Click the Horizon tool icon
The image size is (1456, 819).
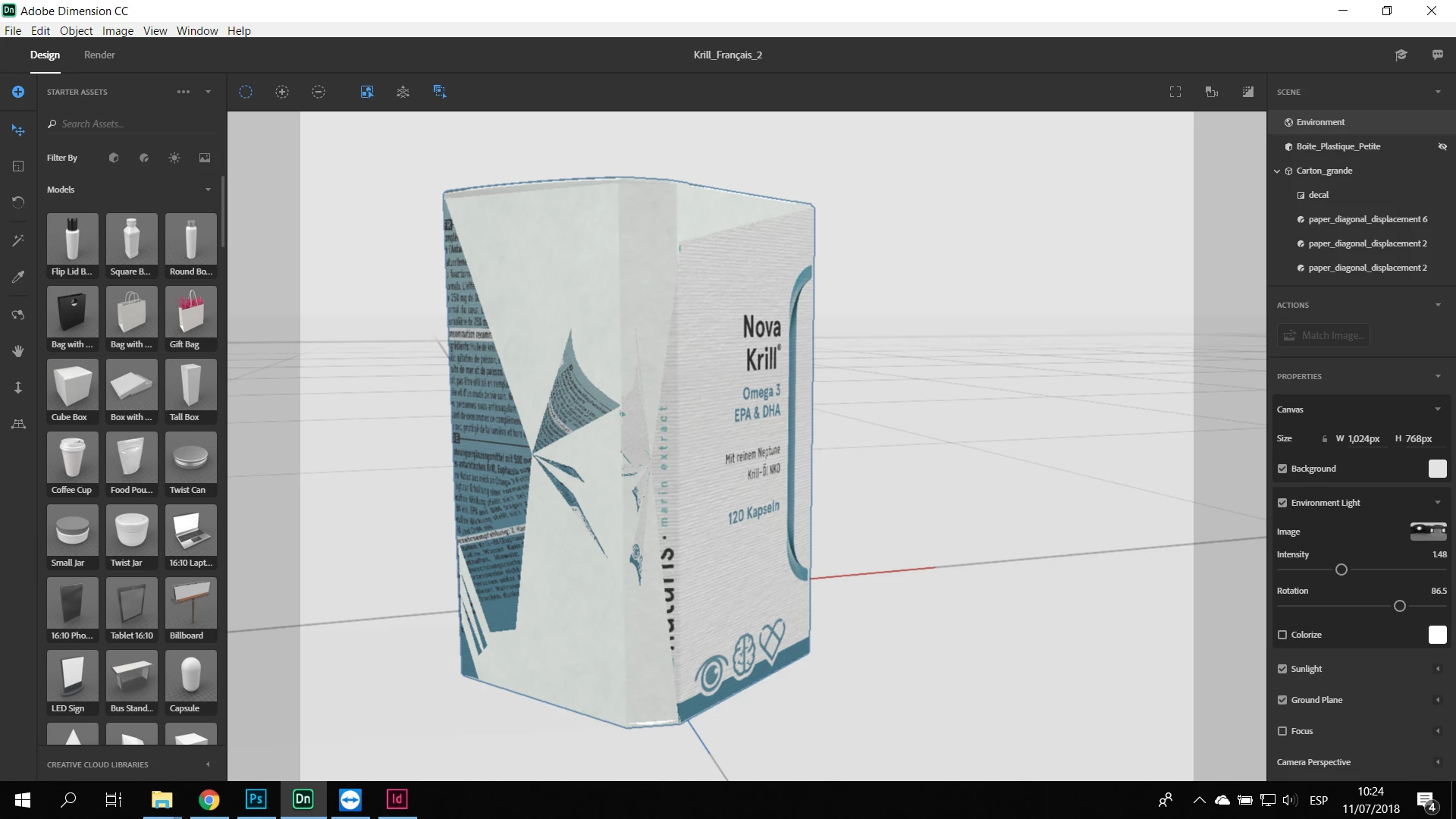tap(18, 424)
